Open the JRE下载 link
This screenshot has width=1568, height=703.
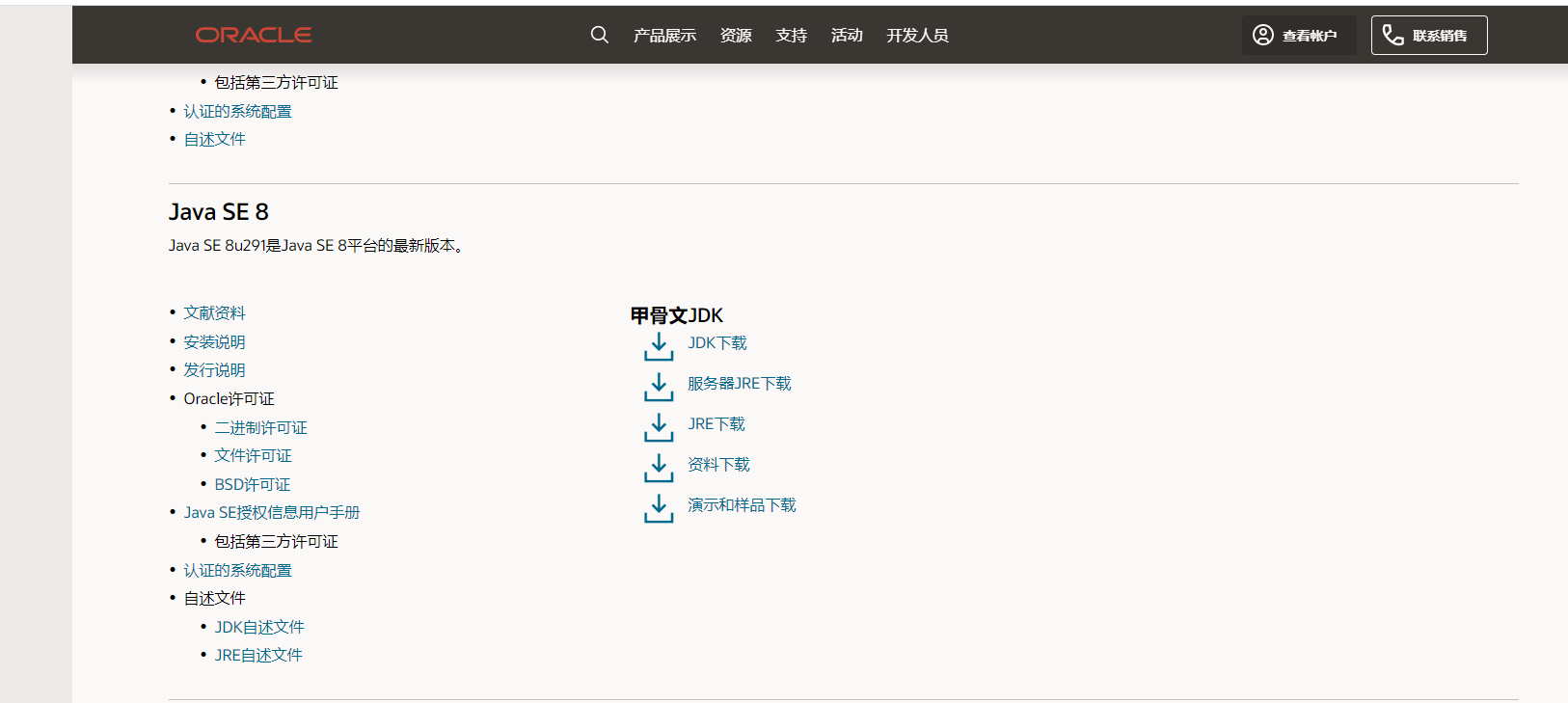coord(716,424)
